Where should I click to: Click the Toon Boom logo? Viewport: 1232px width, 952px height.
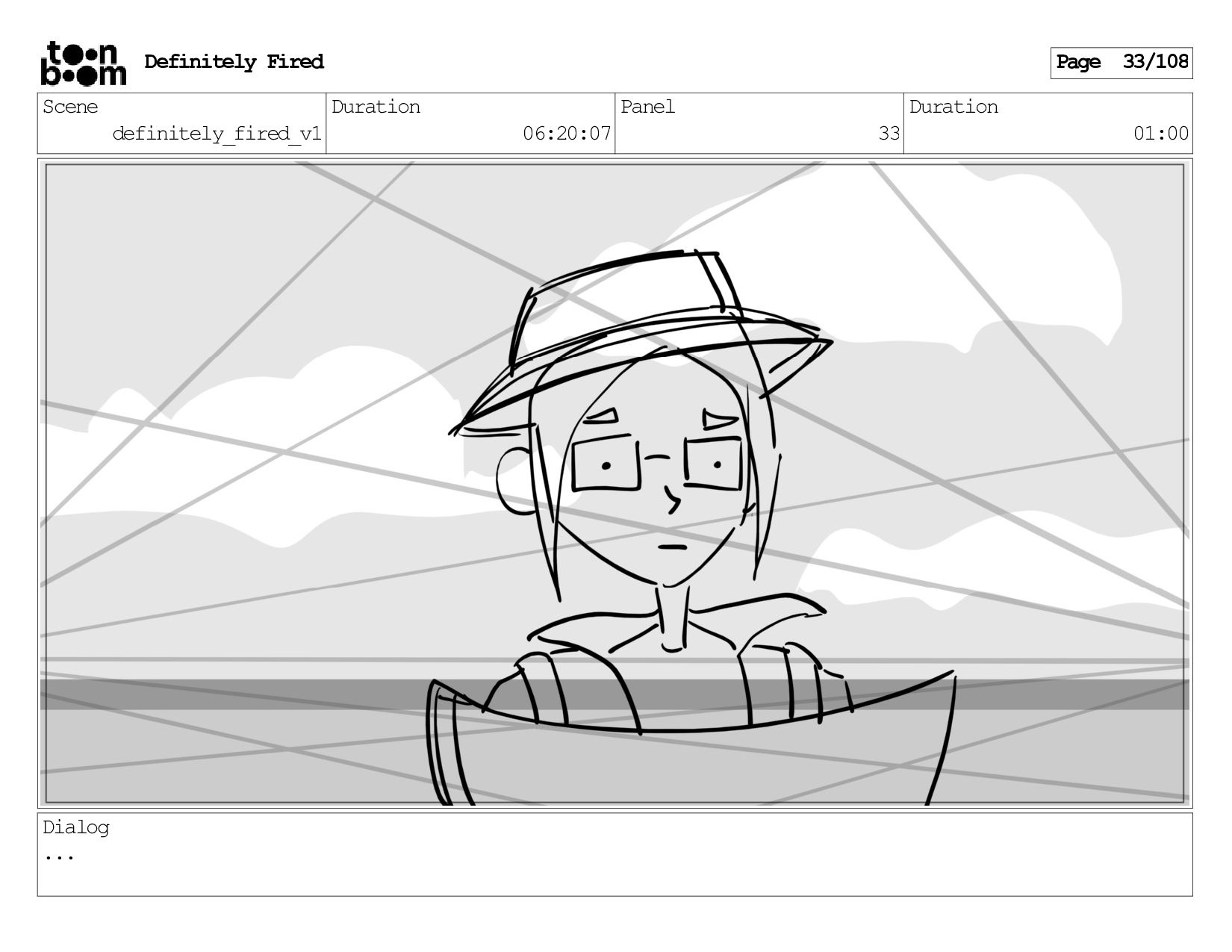pyautogui.click(x=83, y=63)
